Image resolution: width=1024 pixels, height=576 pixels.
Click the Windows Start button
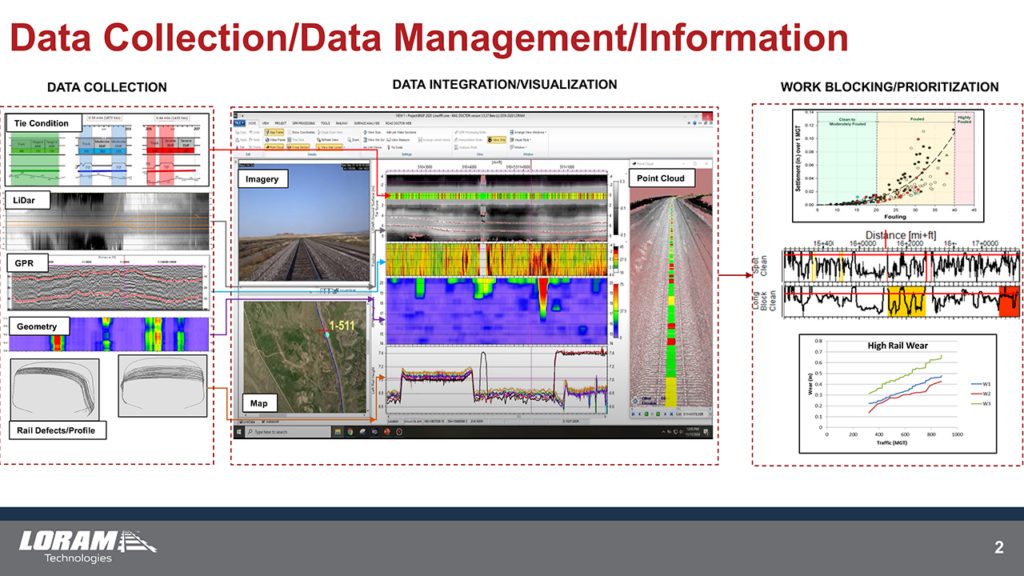tap(240, 432)
